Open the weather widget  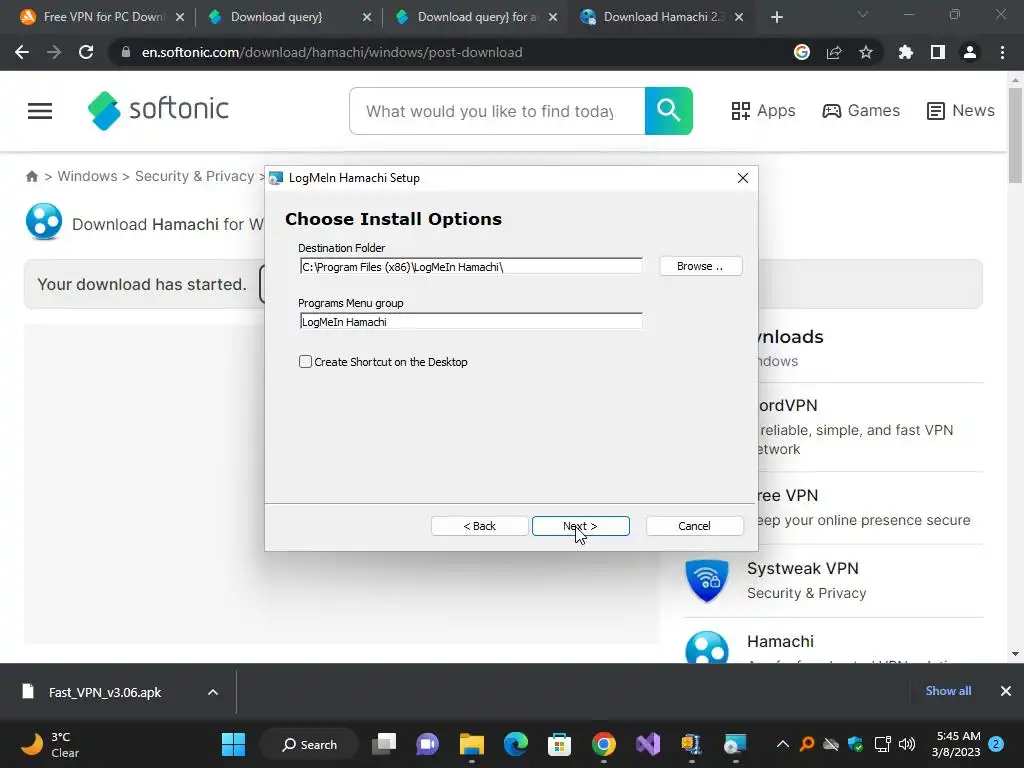point(50,744)
